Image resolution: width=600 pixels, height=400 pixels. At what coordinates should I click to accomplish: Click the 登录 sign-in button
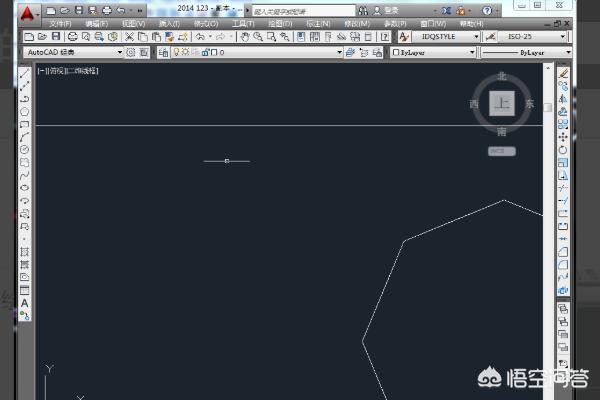[391, 11]
